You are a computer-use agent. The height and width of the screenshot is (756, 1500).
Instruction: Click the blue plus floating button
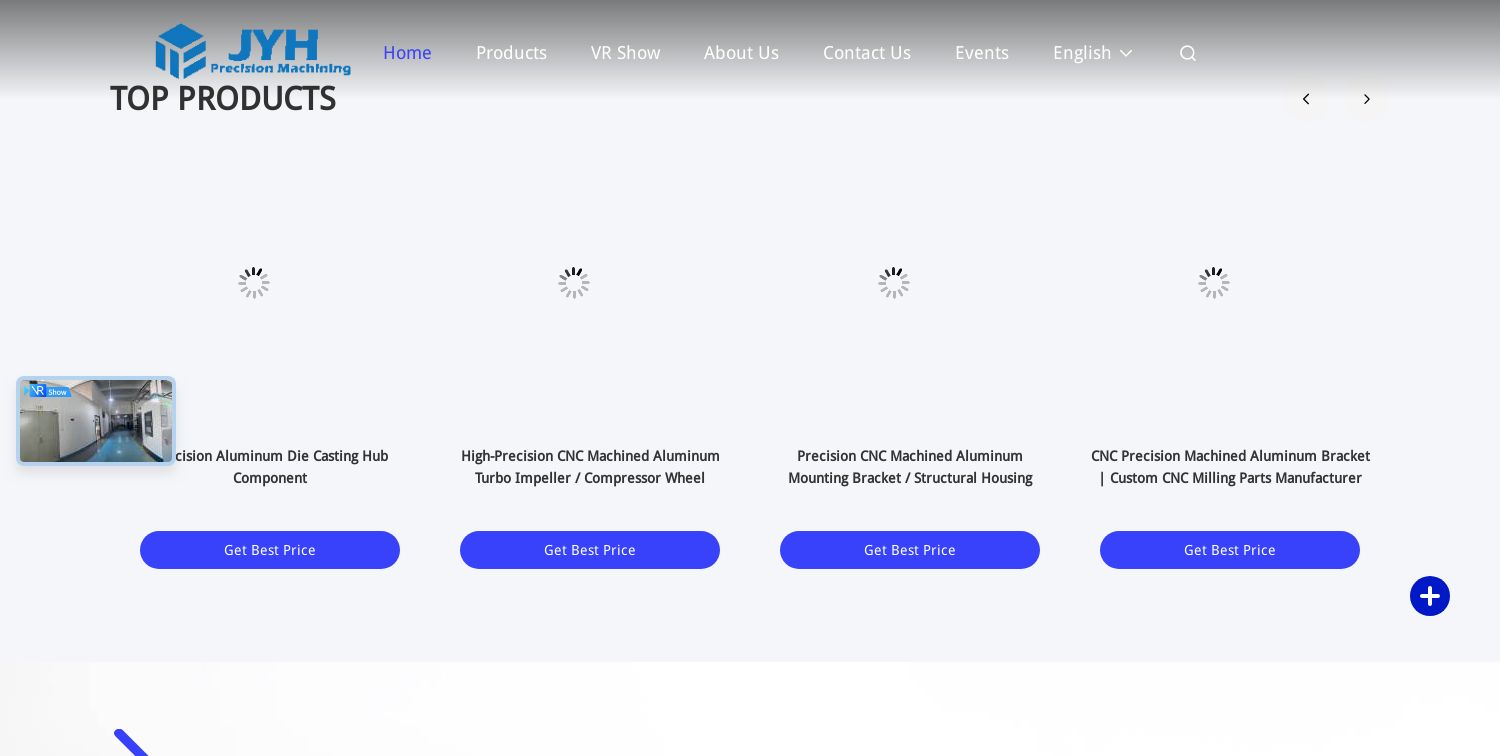tap(1429, 596)
